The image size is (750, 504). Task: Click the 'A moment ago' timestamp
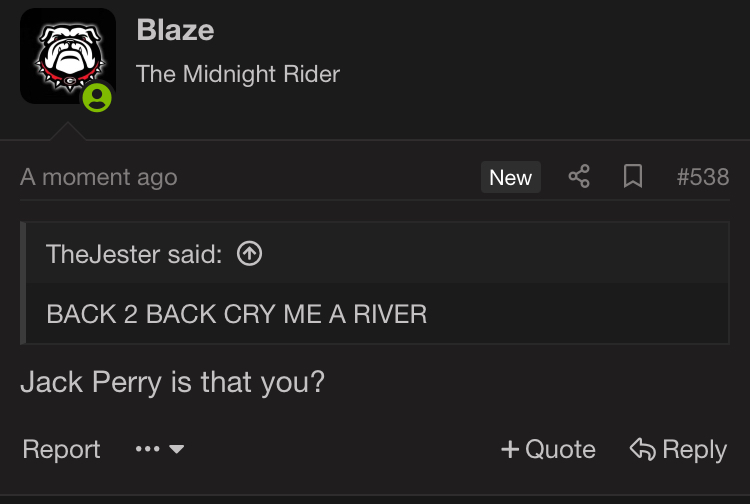[98, 177]
